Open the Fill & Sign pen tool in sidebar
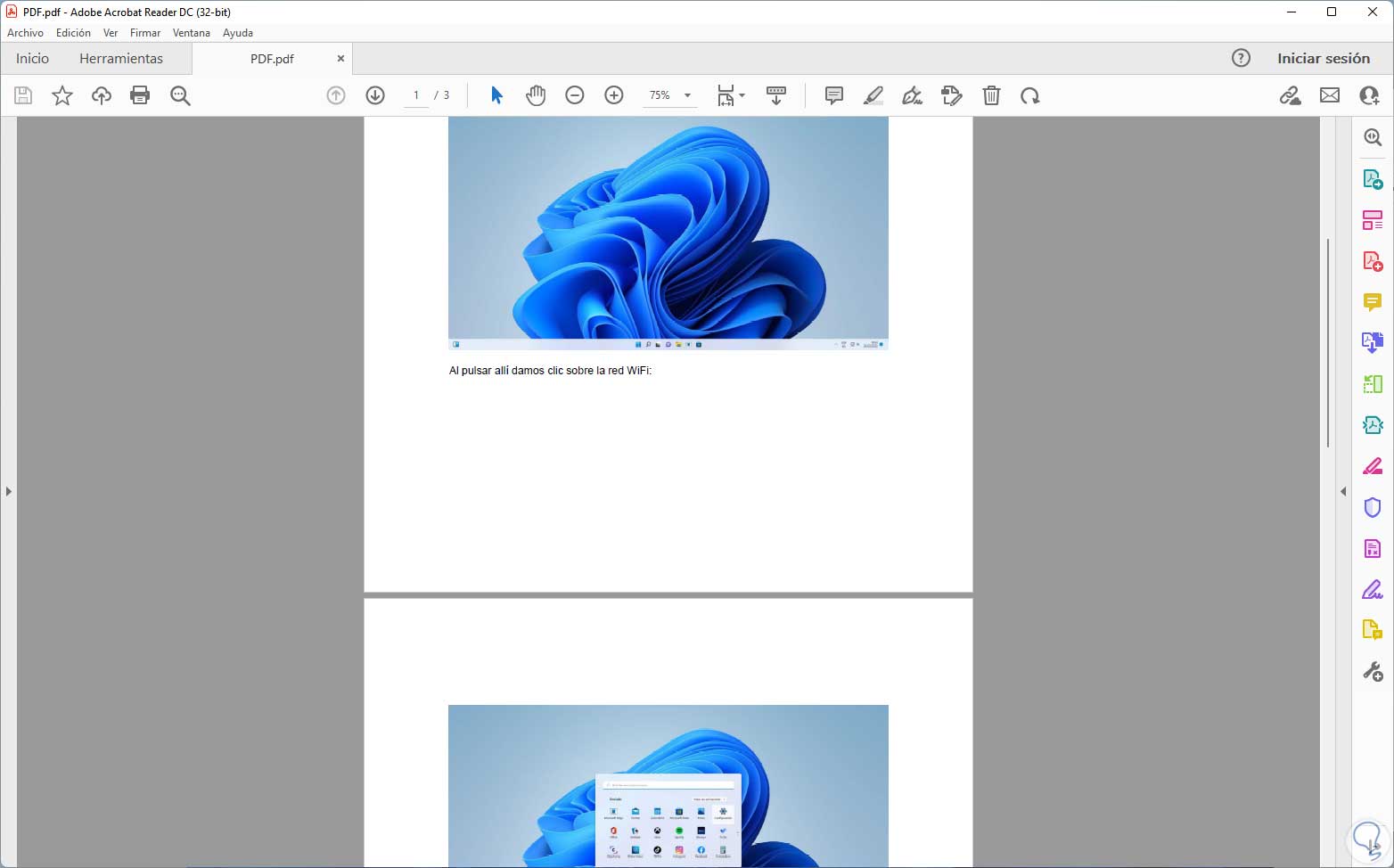 coord(1373,589)
